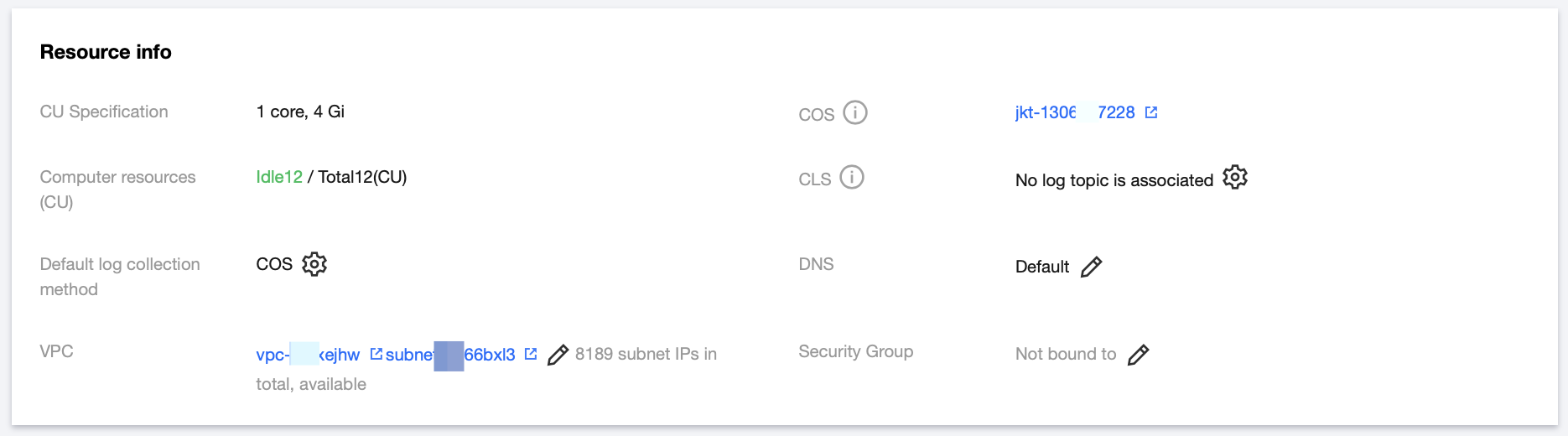Open the COS info tooltip icon
The height and width of the screenshot is (436, 1568).
855,112
